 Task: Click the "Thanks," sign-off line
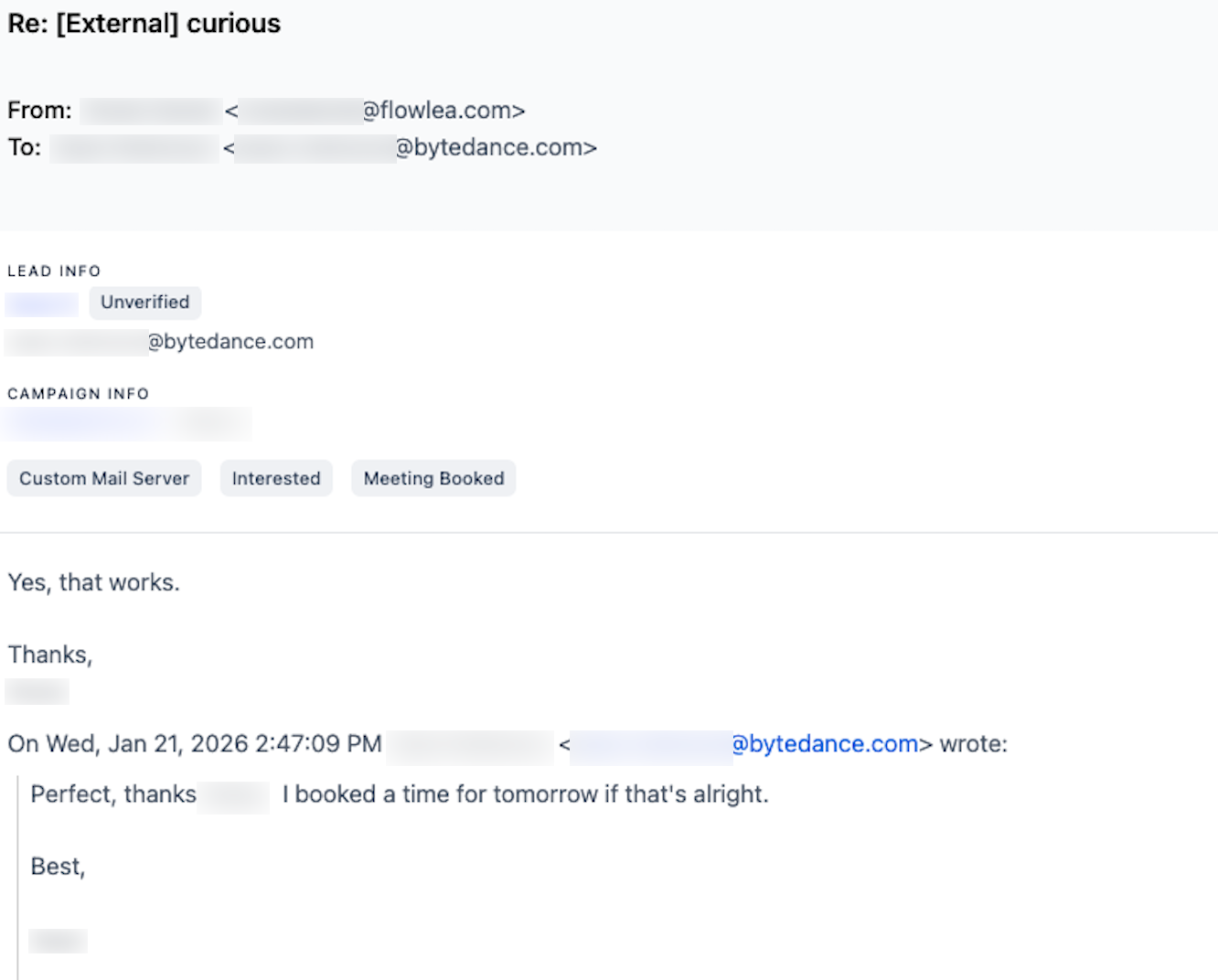click(x=50, y=655)
